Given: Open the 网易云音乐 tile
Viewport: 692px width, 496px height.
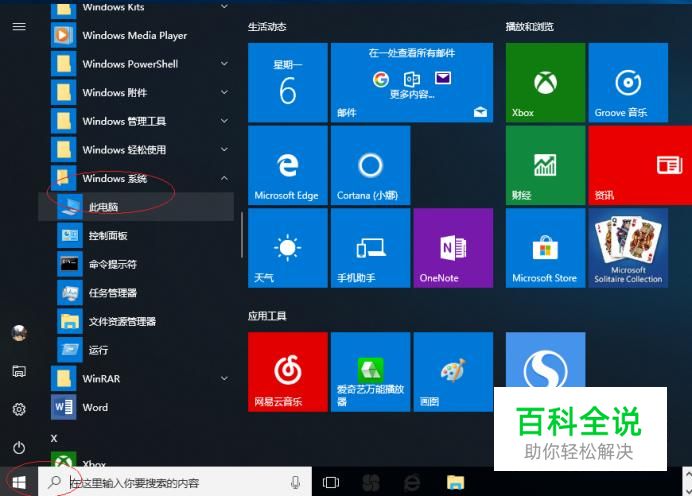Looking at the screenshot, I should (x=287, y=372).
